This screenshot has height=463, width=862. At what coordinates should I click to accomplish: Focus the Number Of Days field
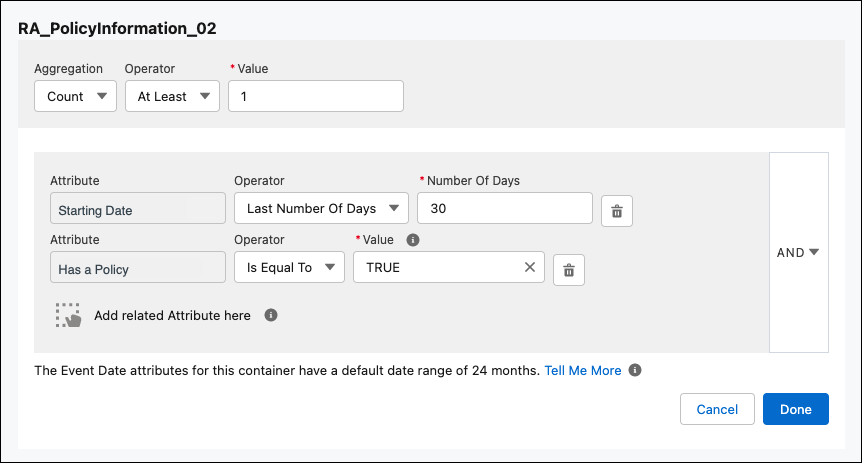click(505, 208)
